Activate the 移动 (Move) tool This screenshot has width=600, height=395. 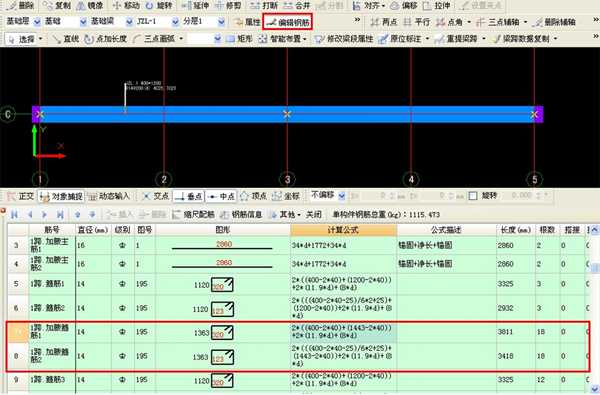point(126,5)
